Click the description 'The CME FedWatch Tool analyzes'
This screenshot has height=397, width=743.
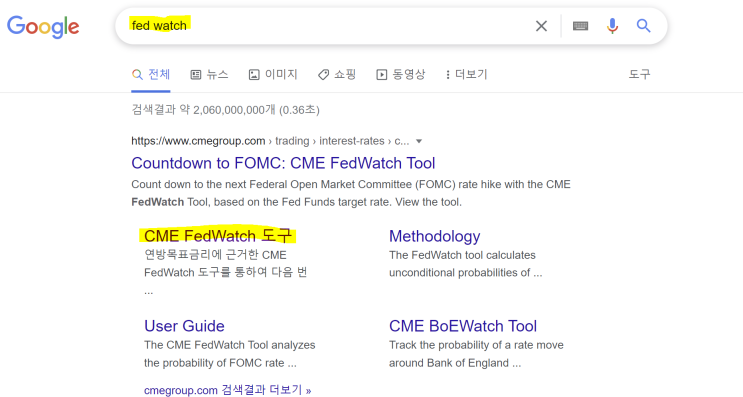pyautogui.click(x=229, y=354)
